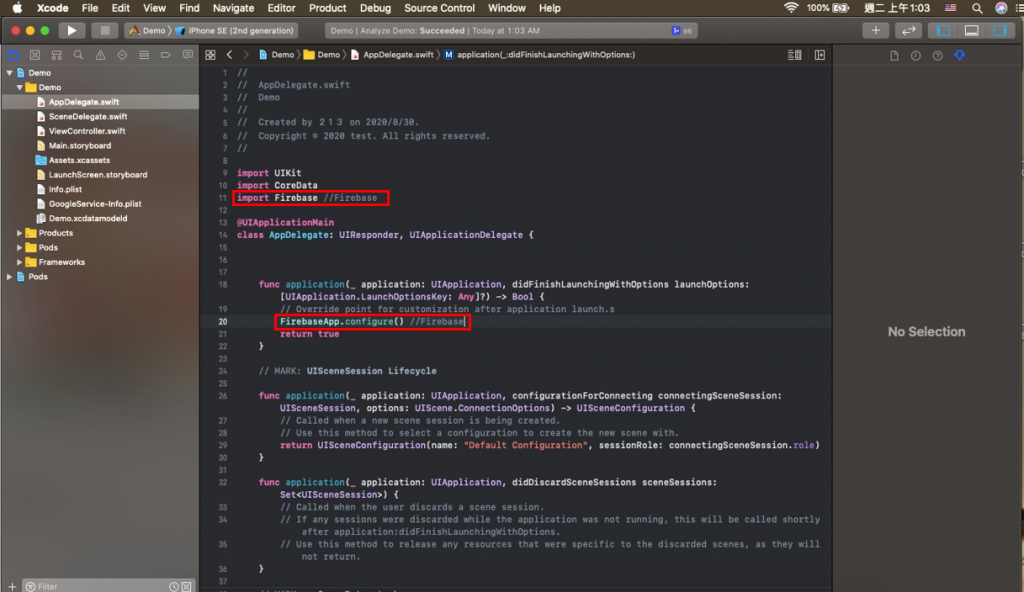Screen dimensions: 1024x592
Task: Run the Demo app with Play button
Action: [71, 30]
